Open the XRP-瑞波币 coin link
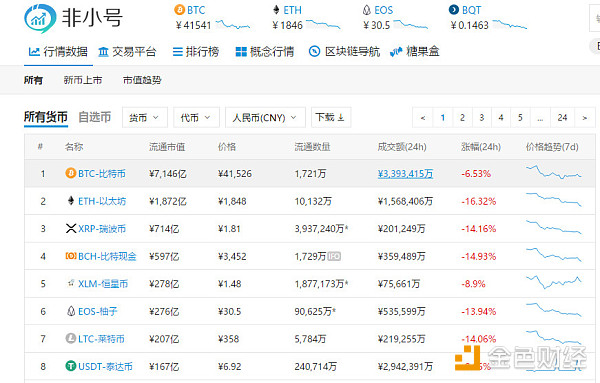 pyautogui.click(x=102, y=229)
